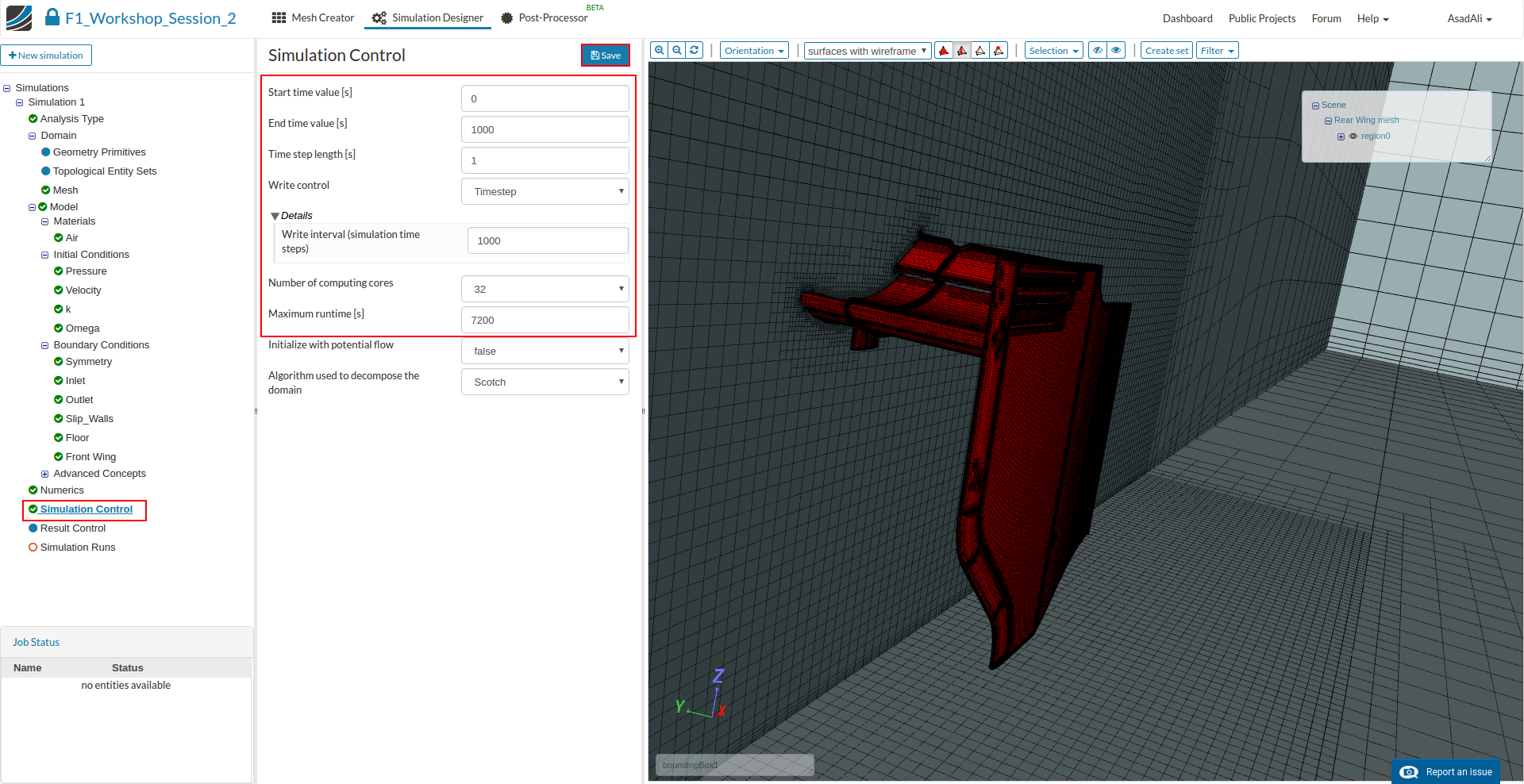
Task: Click the End time value input field
Action: (x=545, y=129)
